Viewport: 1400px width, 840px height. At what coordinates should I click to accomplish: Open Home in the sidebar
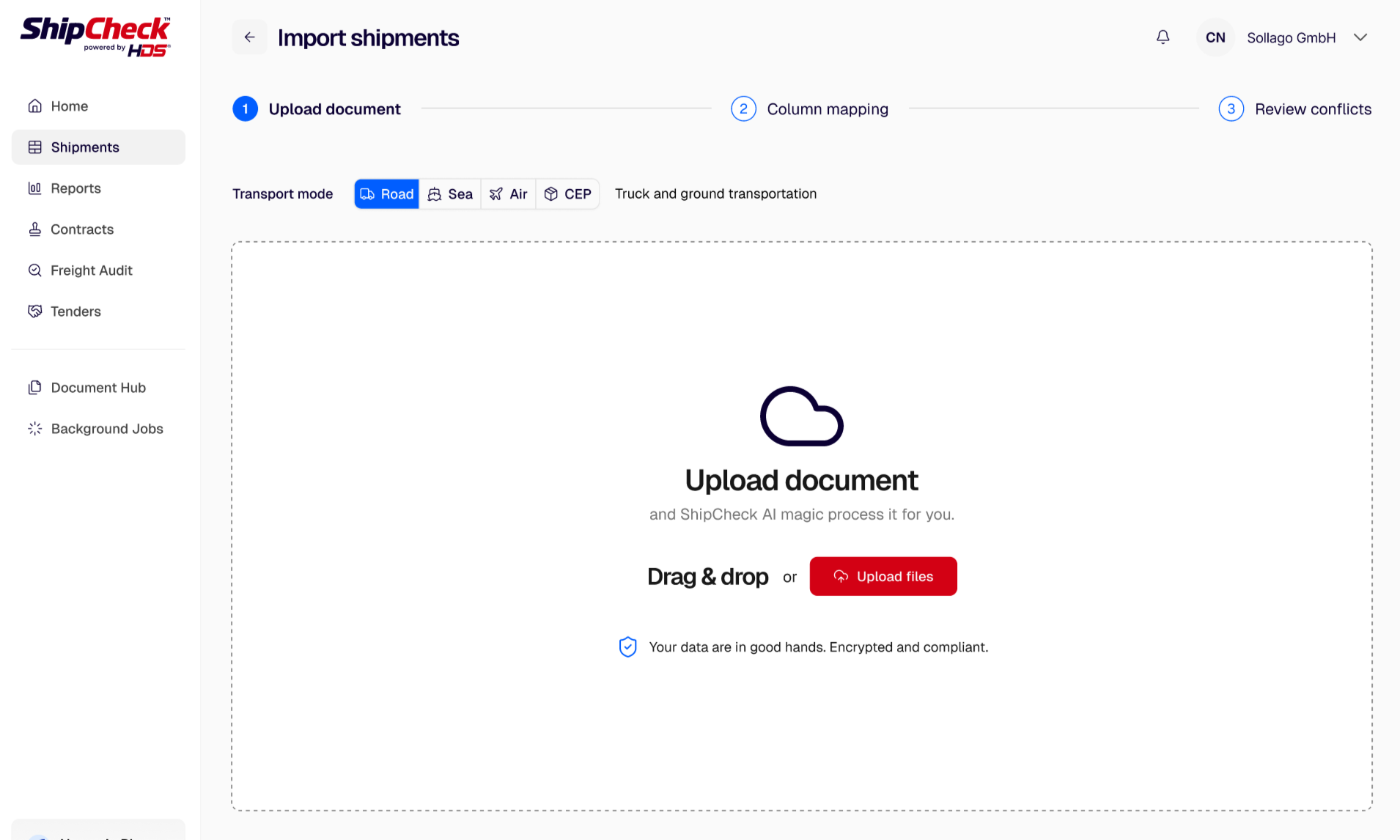[98, 106]
